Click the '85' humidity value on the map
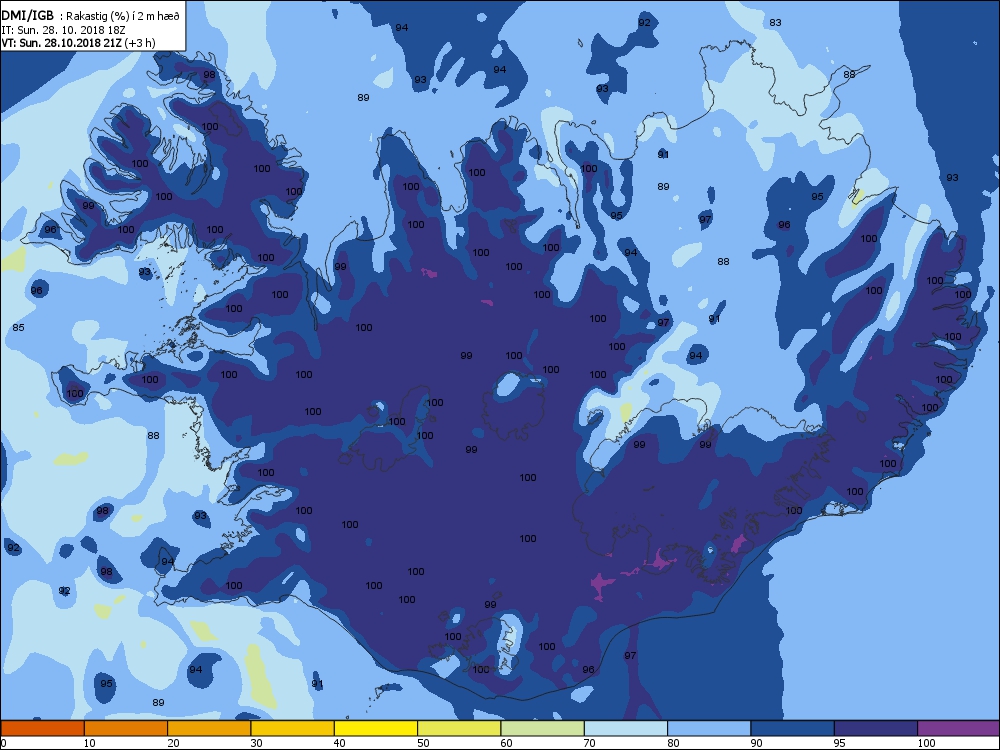The height and width of the screenshot is (750, 1000). (18, 327)
